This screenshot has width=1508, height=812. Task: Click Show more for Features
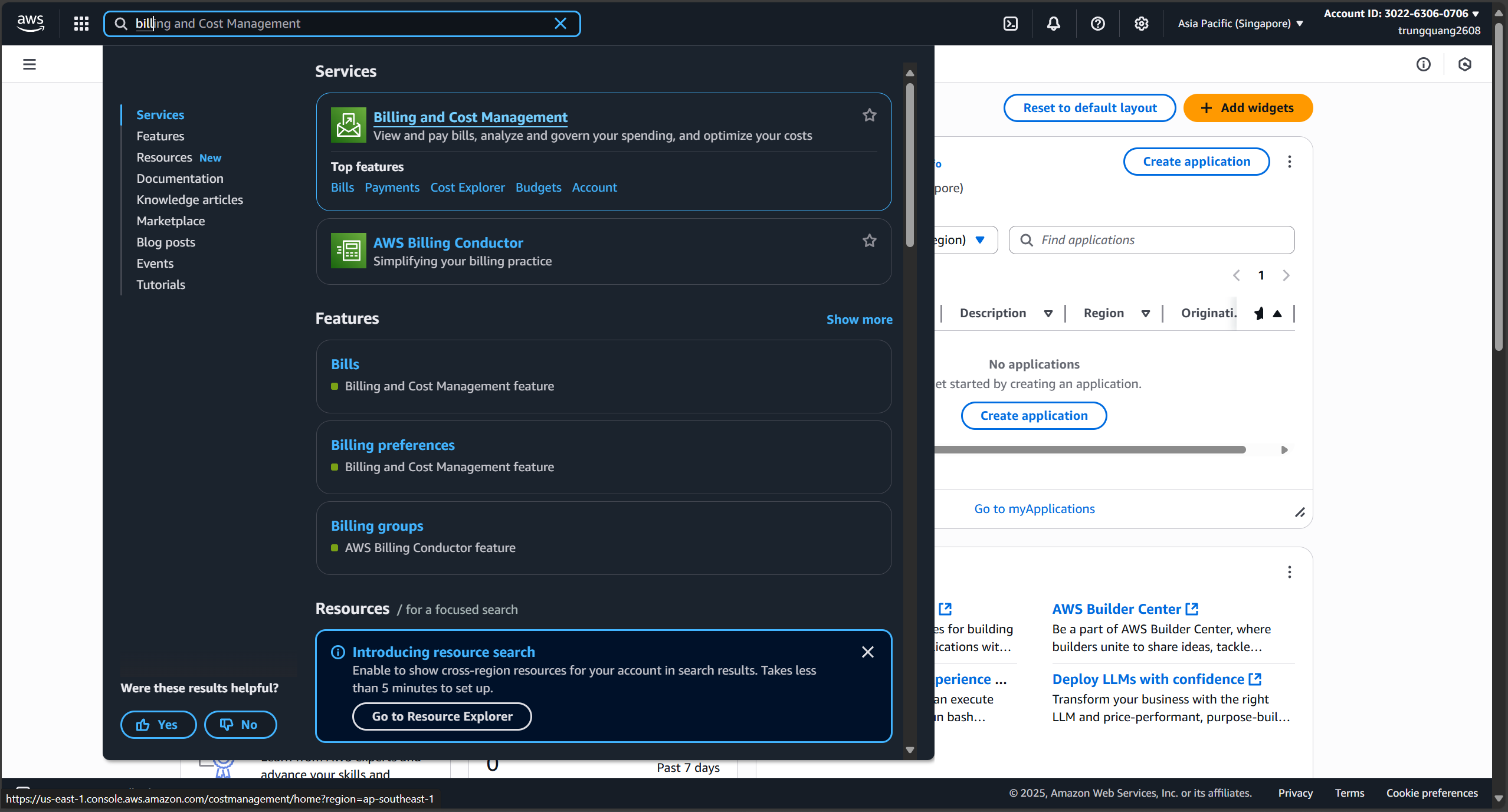[x=859, y=320]
